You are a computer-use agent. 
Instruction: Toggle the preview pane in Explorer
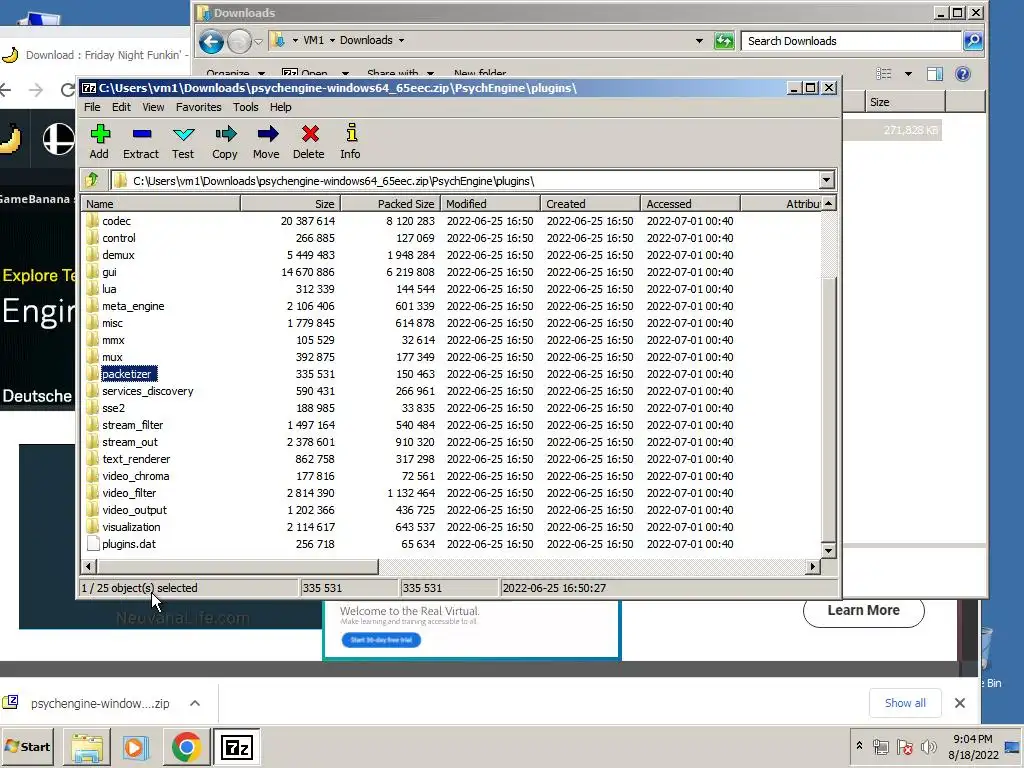(935, 74)
